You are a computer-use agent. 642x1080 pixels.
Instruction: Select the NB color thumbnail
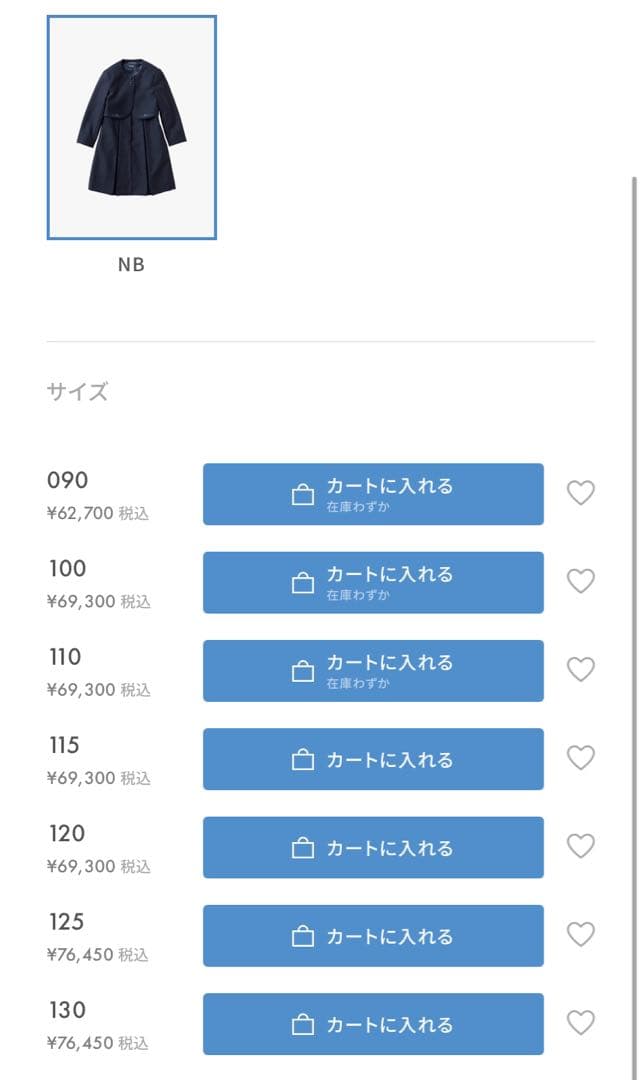tap(130, 123)
